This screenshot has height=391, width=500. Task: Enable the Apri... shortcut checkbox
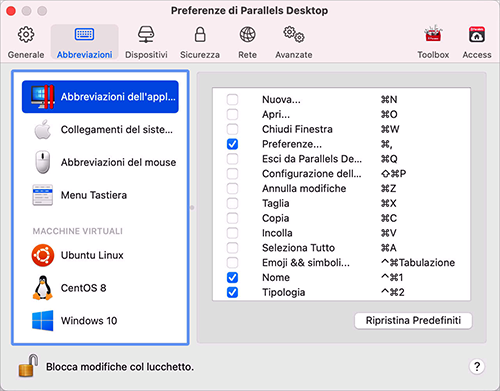click(x=232, y=114)
